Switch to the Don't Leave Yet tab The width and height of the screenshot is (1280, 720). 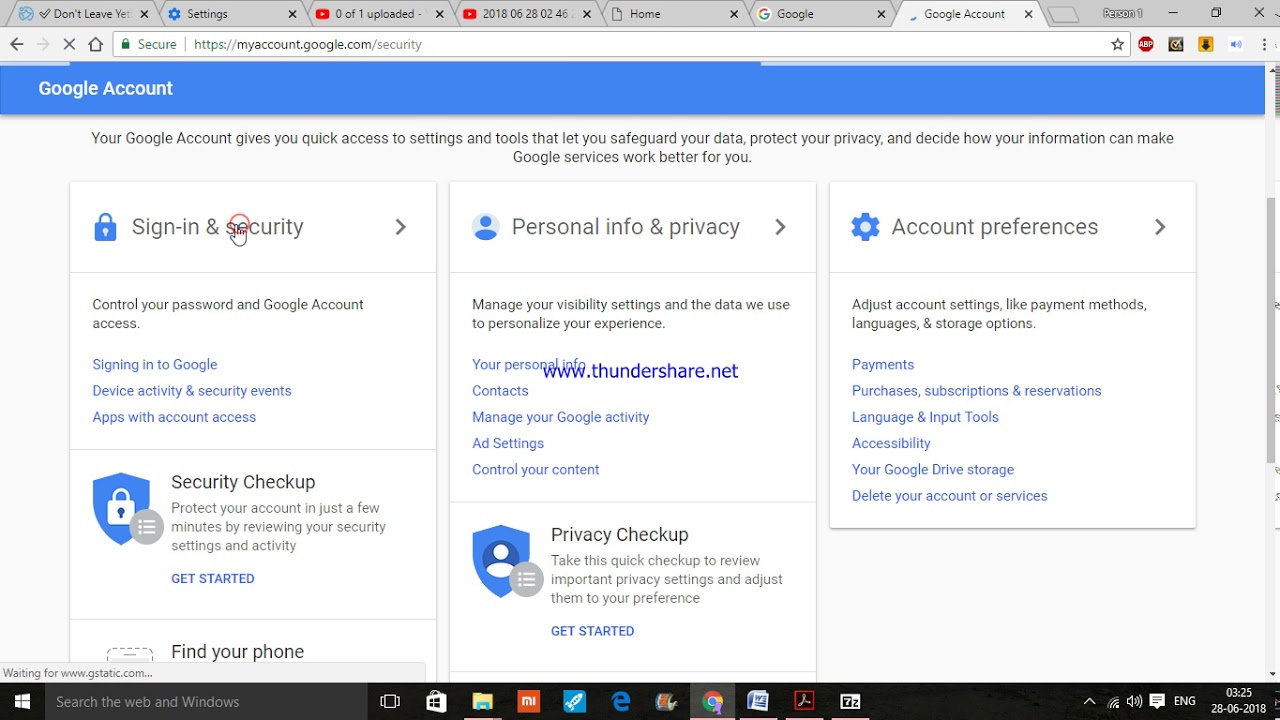click(83, 14)
